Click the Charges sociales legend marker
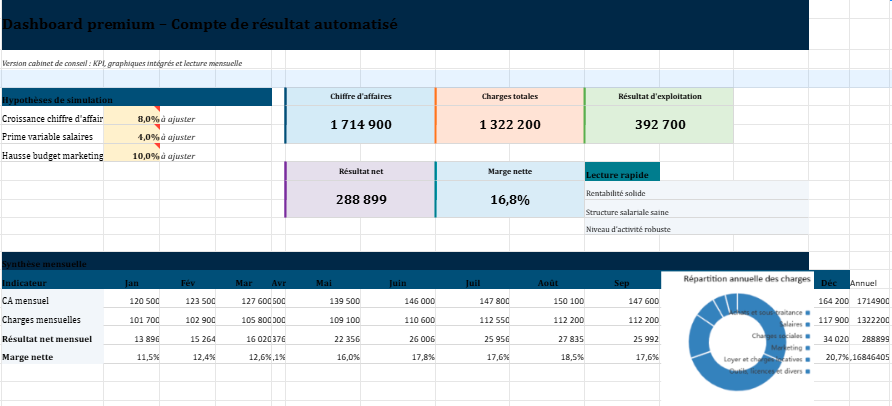892x406 pixels. [807, 336]
